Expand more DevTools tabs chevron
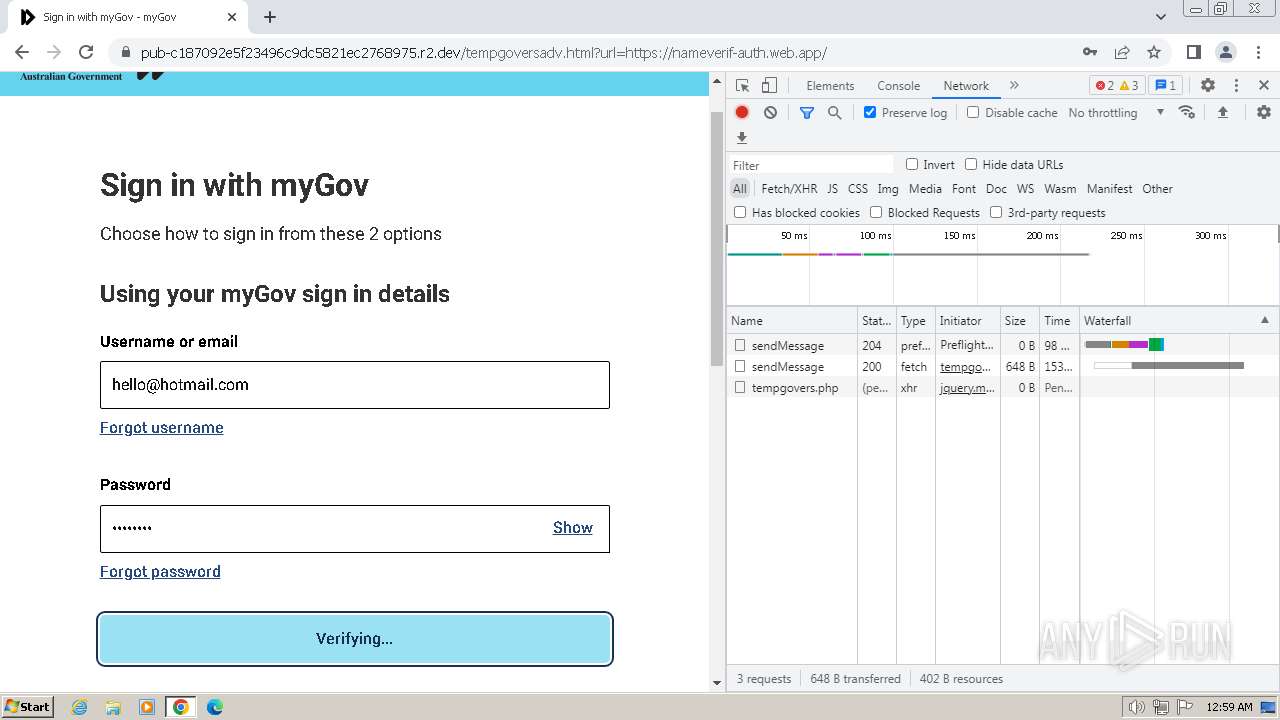The height and width of the screenshot is (720, 1280). pyautogui.click(x=1014, y=86)
